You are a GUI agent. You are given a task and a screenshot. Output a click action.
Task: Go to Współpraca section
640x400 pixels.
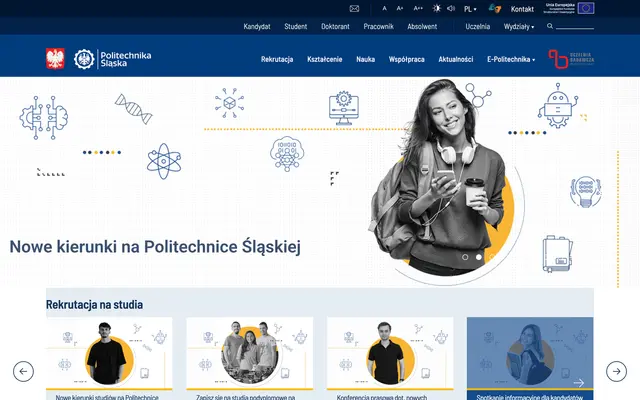407,59
